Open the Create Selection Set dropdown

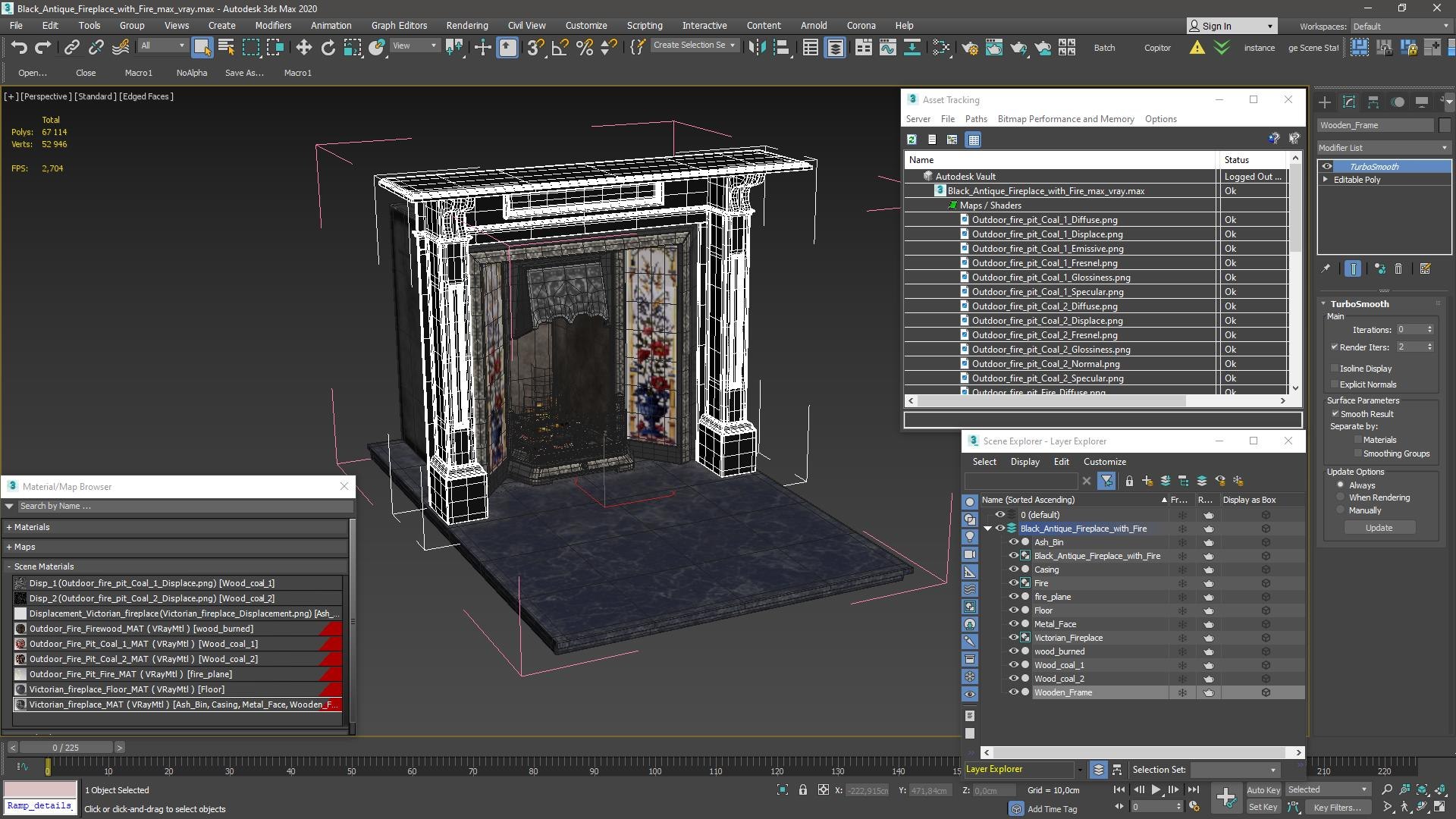(x=695, y=45)
